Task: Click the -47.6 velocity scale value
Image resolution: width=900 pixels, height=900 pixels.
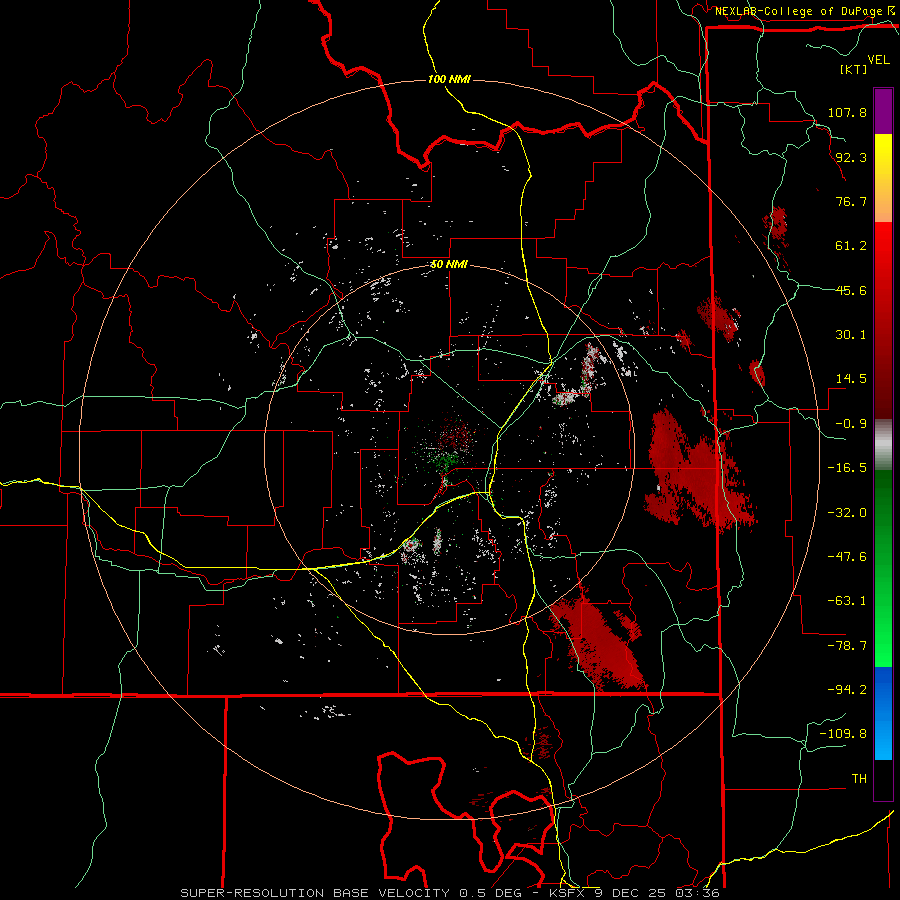Action: [847, 557]
